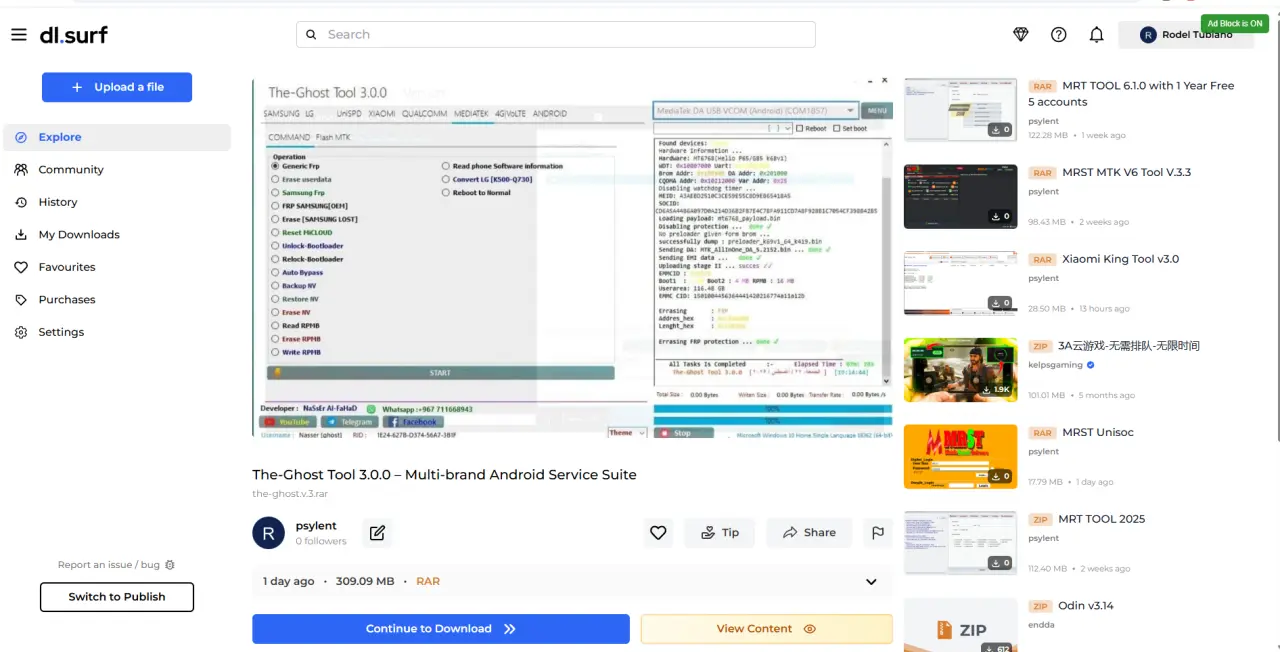Click the plus icon in Upload a file

tap(77, 87)
